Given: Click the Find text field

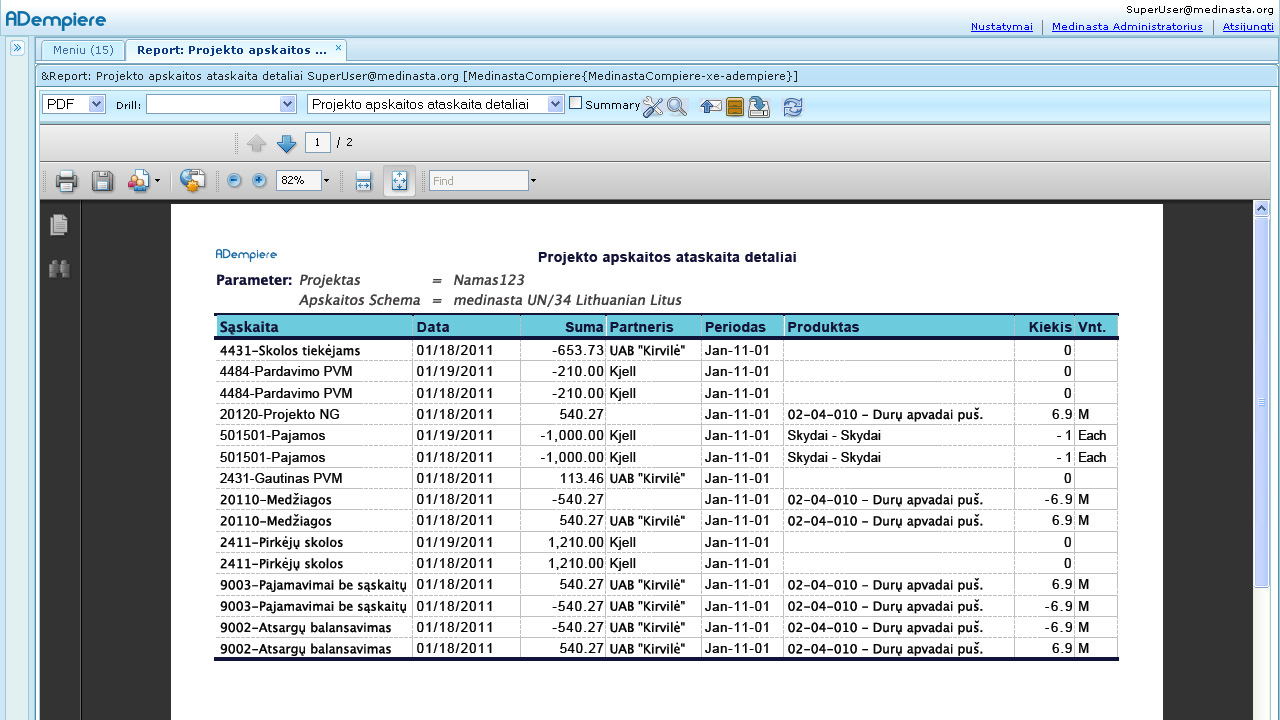Looking at the screenshot, I should coord(479,181).
